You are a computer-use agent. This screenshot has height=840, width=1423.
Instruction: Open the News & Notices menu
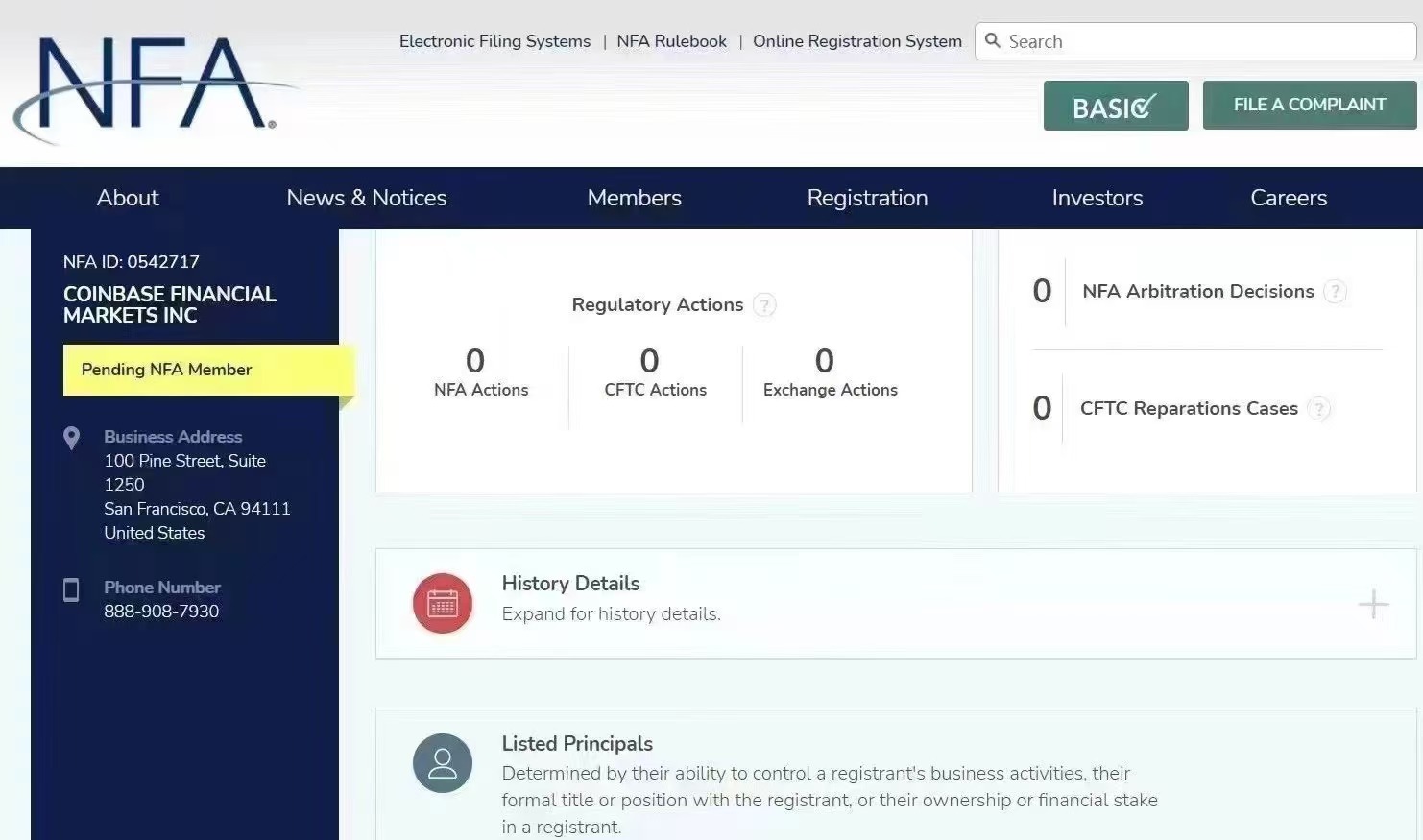pos(366,198)
